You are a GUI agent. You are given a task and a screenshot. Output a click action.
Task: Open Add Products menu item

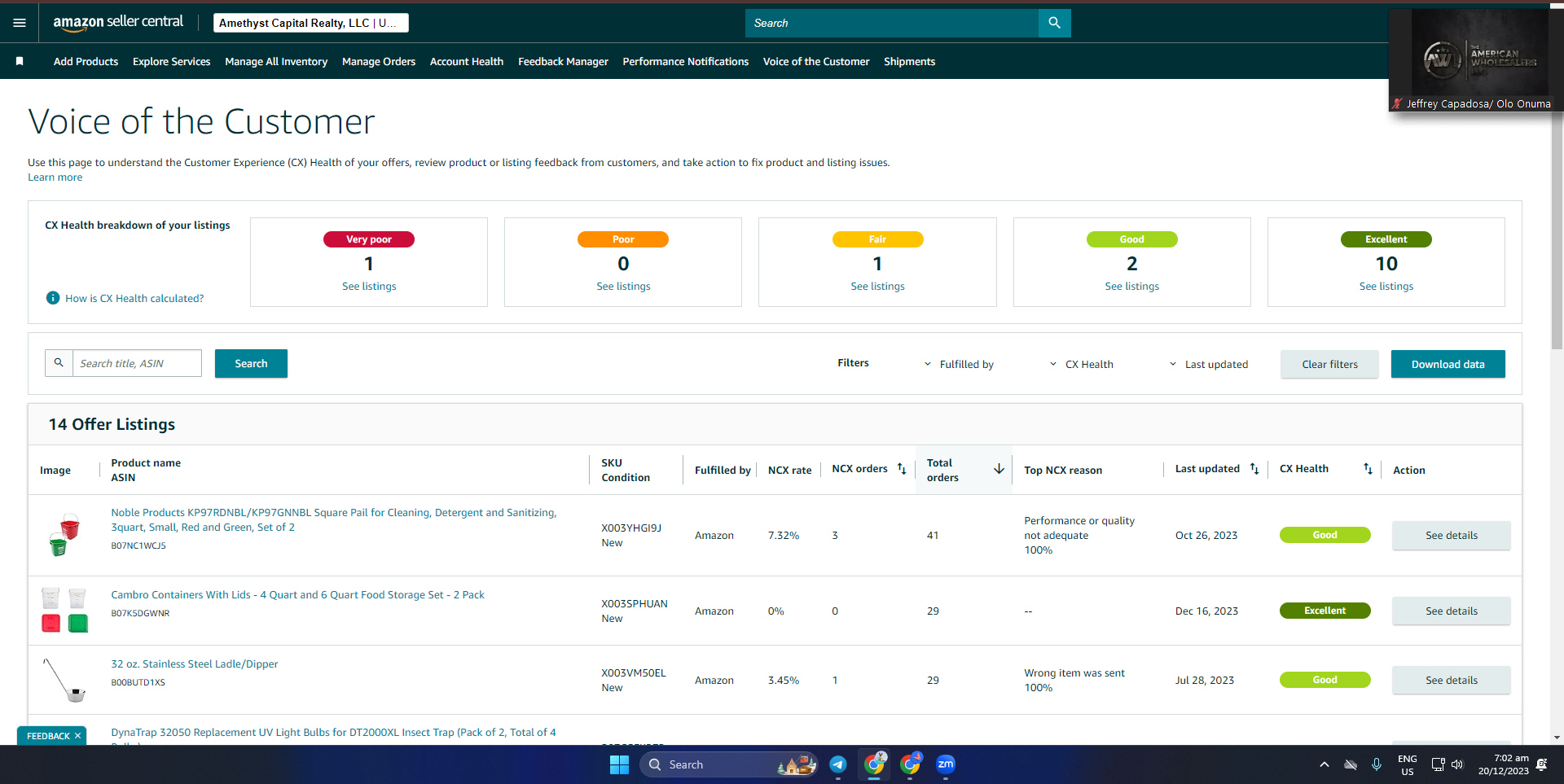coord(86,61)
